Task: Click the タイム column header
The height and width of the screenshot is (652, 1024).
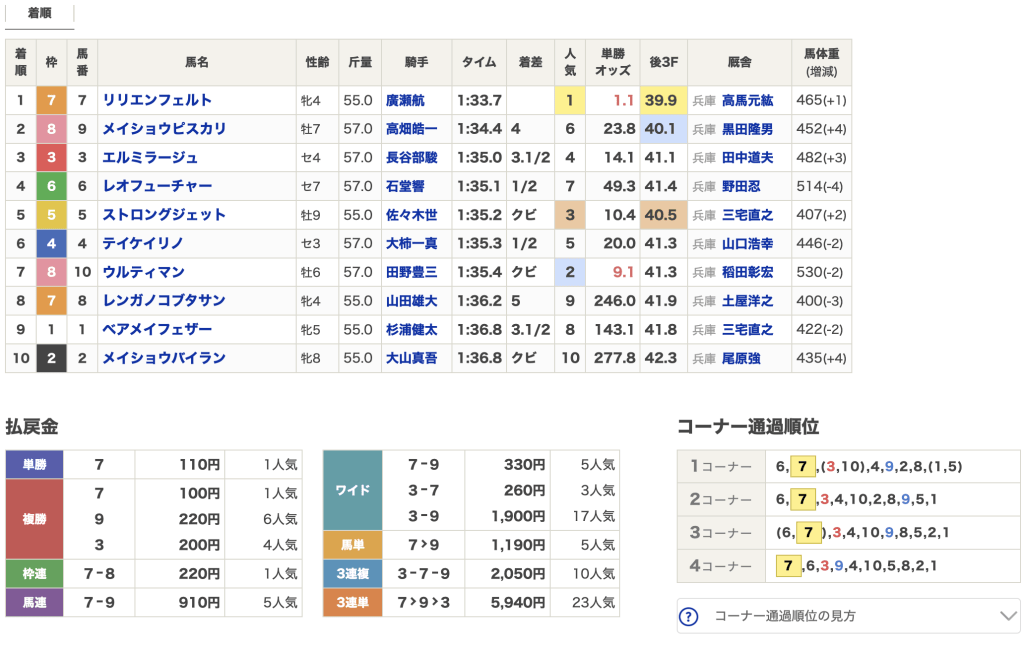Action: (x=479, y=63)
